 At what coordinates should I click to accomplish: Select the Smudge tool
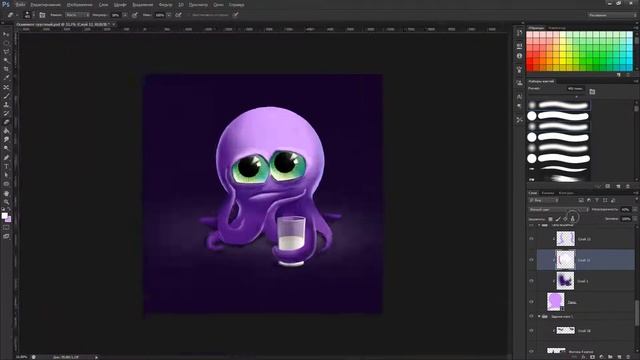tap(6, 140)
